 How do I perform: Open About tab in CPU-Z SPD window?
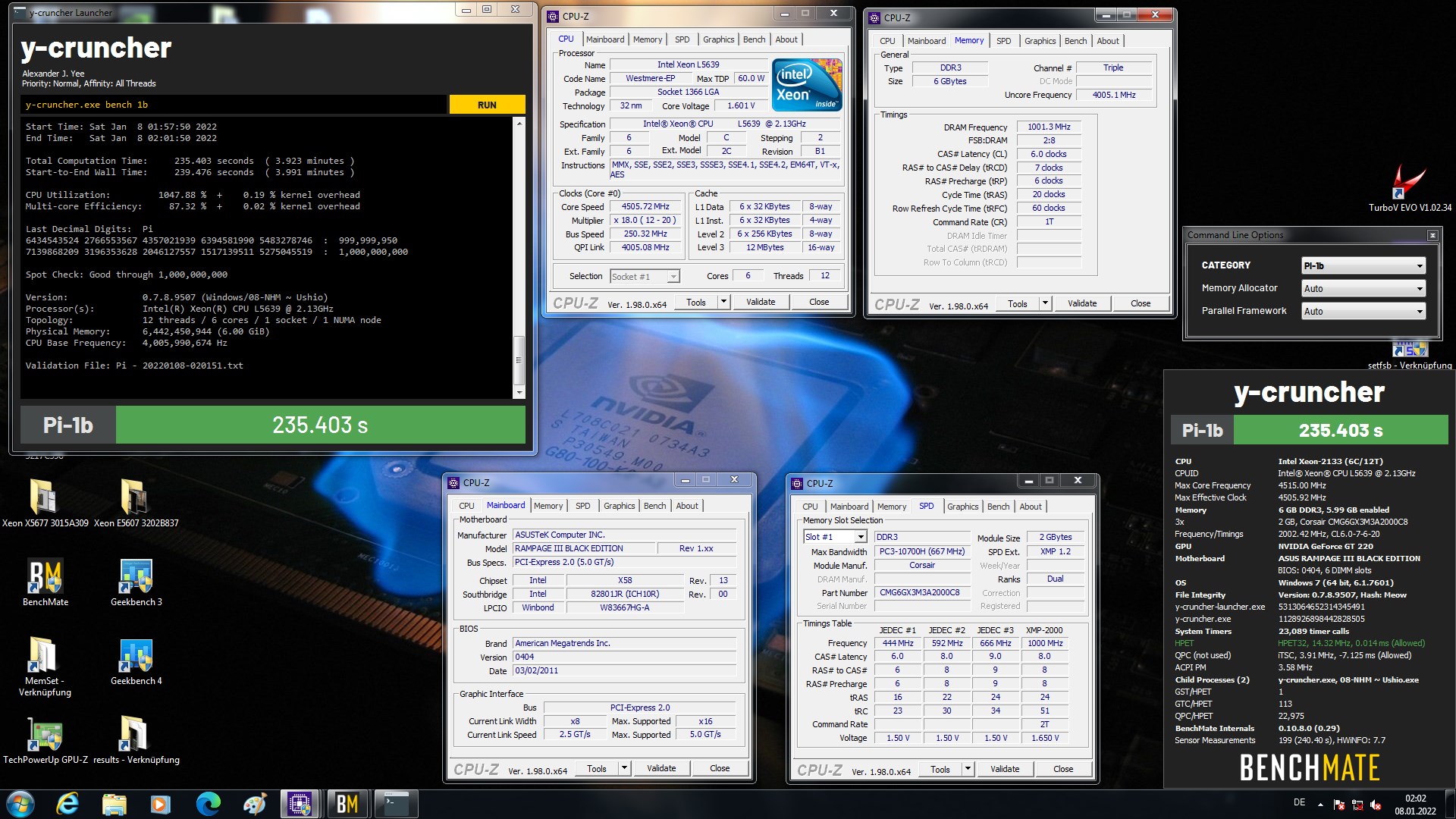click(x=1030, y=507)
